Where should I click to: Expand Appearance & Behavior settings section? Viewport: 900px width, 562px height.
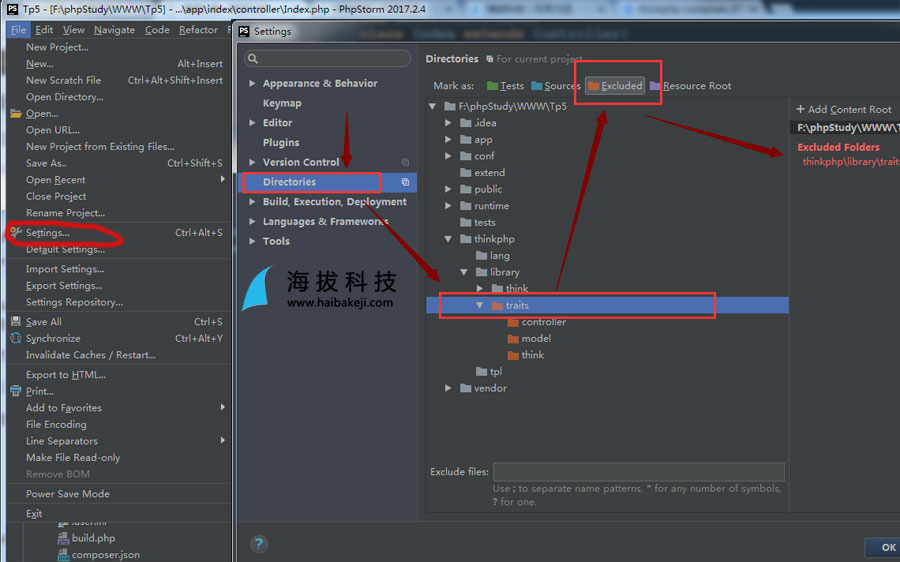point(252,83)
